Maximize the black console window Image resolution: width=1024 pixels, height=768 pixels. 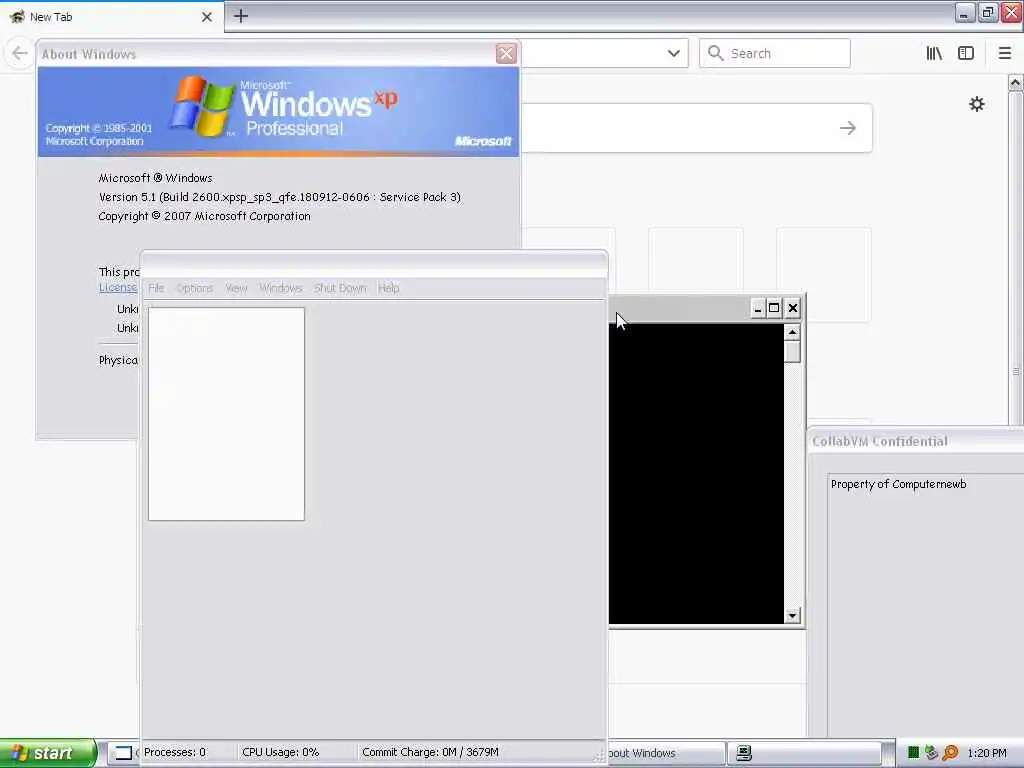775,308
